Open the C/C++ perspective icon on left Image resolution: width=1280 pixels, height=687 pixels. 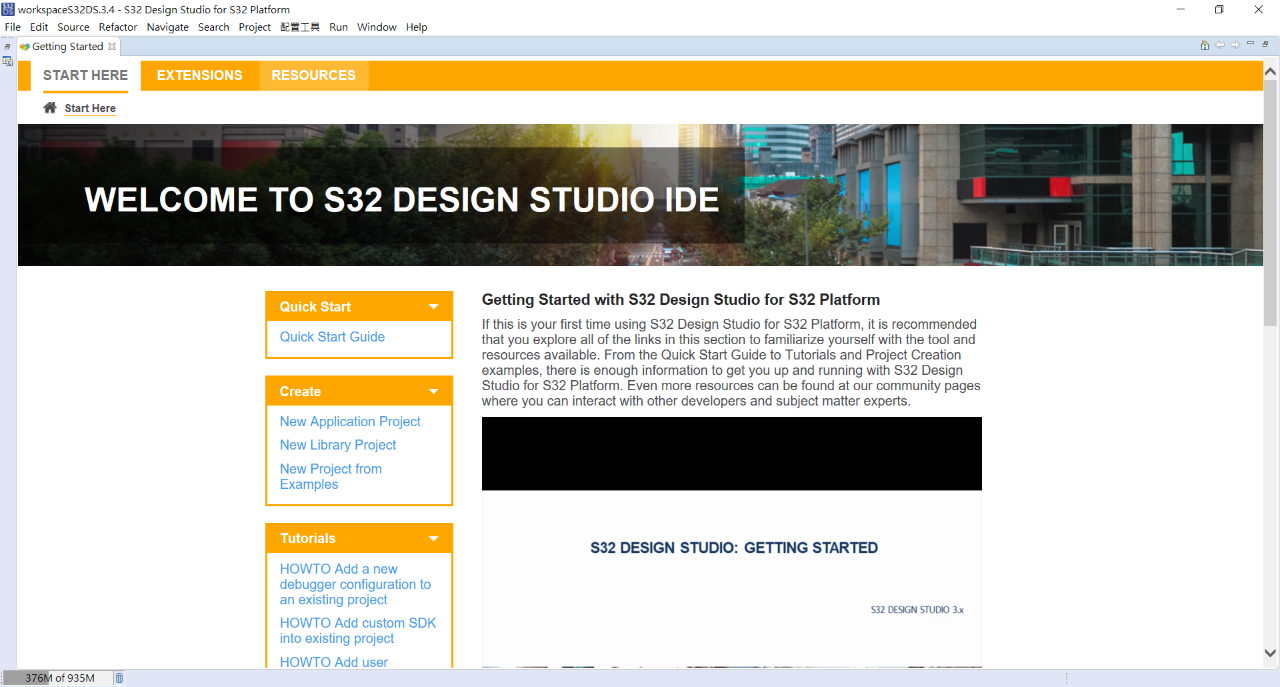(8, 61)
